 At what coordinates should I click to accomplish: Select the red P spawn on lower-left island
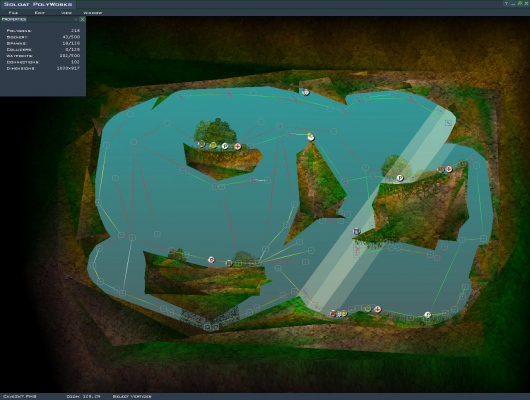(211, 260)
